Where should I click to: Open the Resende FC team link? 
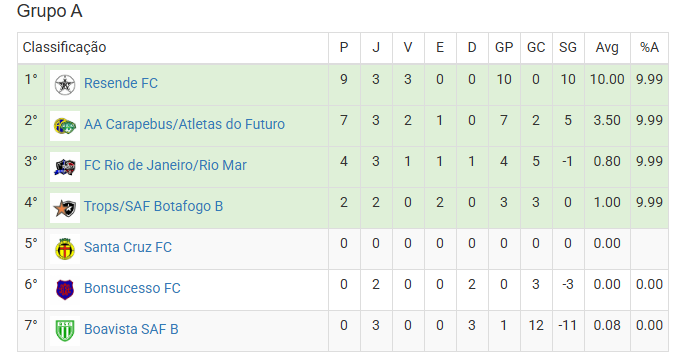[121, 83]
